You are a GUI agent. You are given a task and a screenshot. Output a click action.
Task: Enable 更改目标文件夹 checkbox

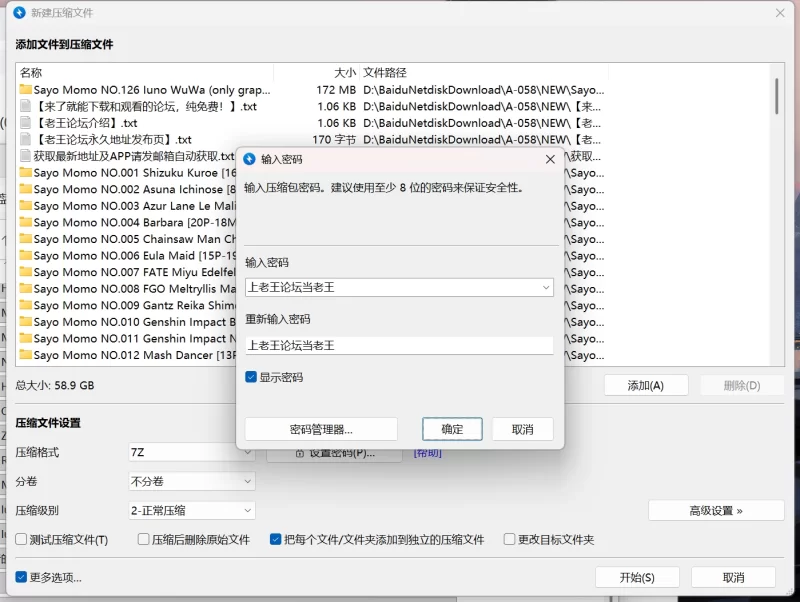(509, 539)
